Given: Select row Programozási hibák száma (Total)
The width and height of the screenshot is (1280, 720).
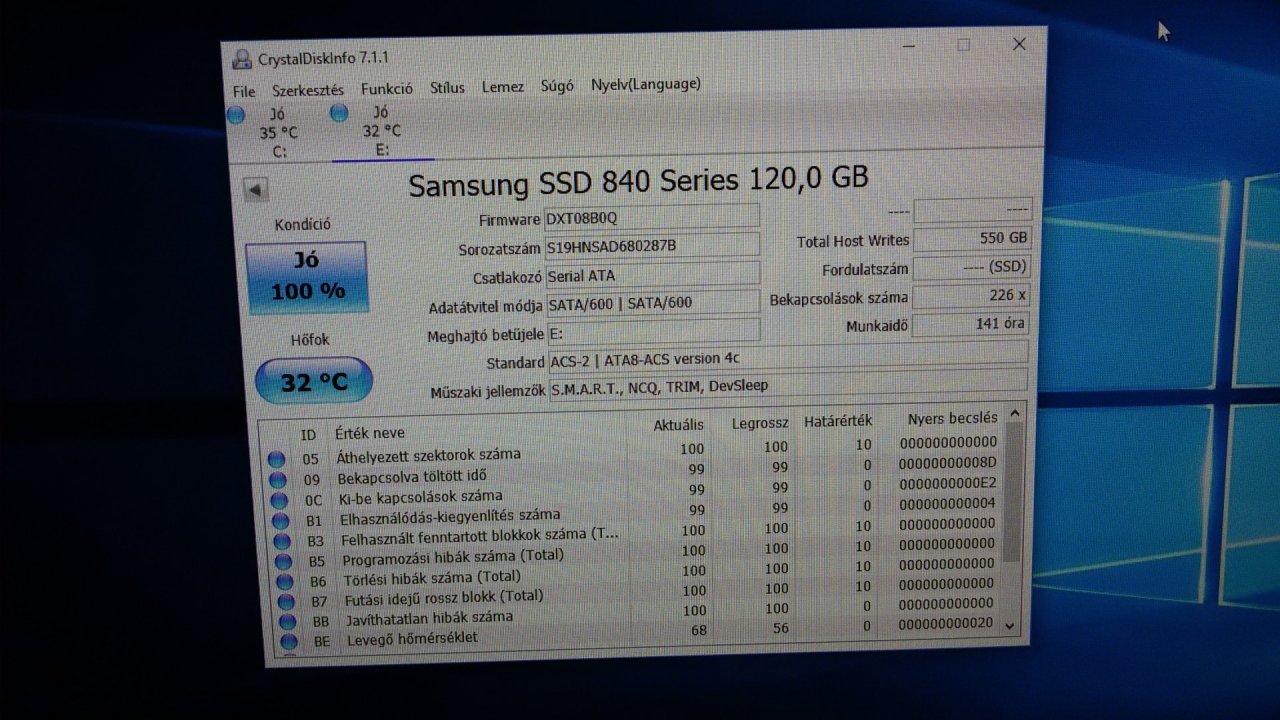Looking at the screenshot, I should tap(638, 553).
